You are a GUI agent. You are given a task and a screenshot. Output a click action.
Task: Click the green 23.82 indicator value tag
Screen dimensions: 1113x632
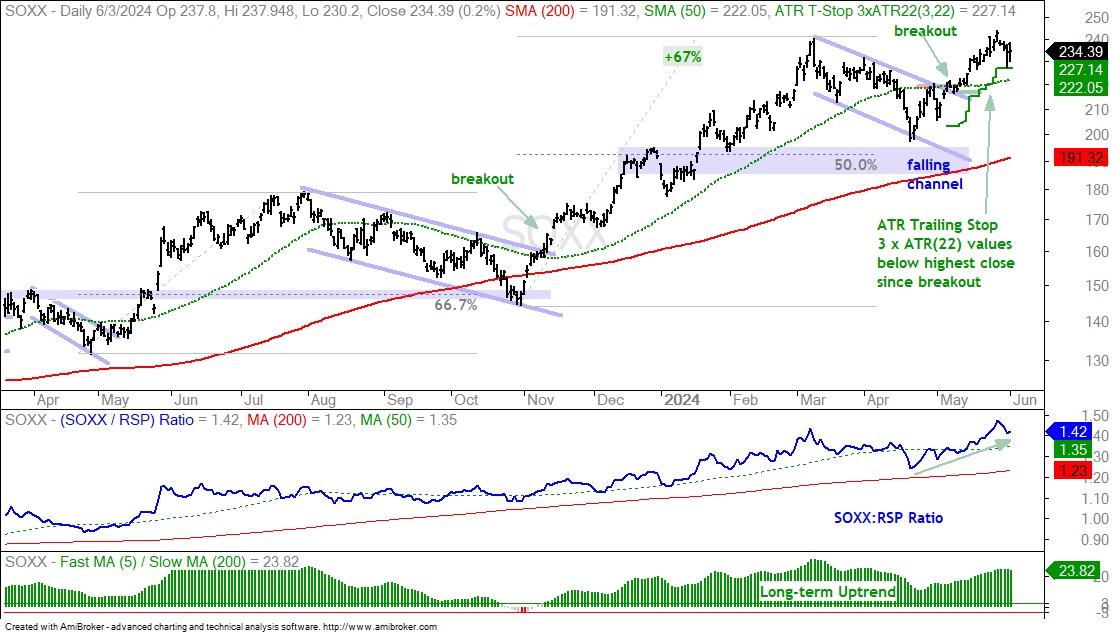[1074, 570]
